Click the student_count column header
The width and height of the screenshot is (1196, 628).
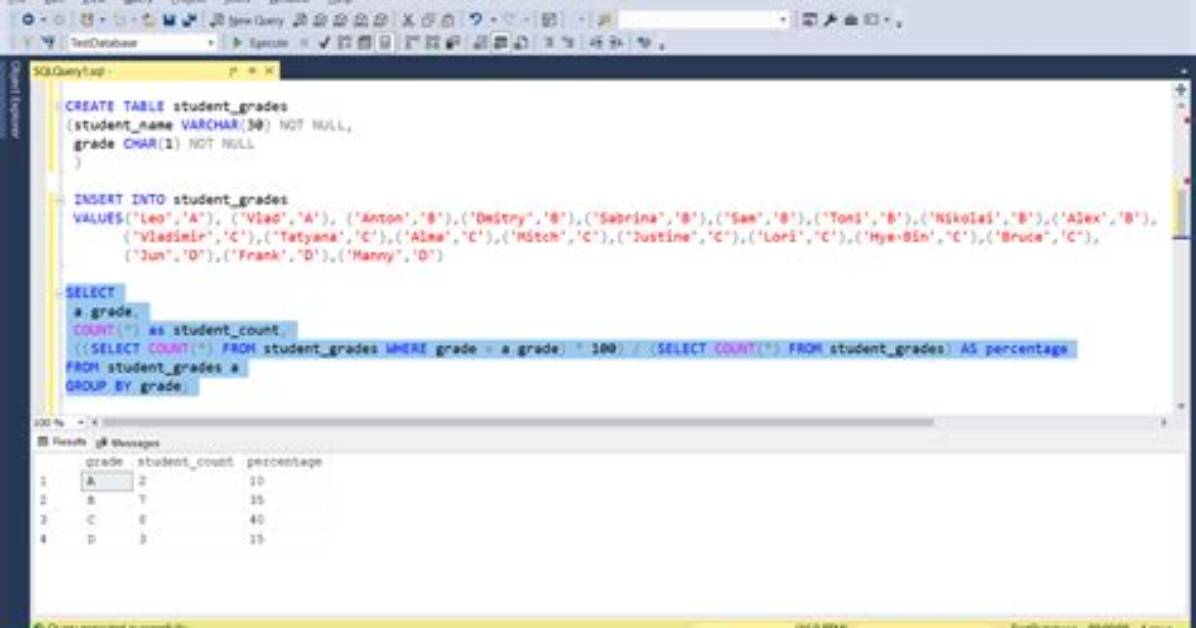[x=185, y=462]
